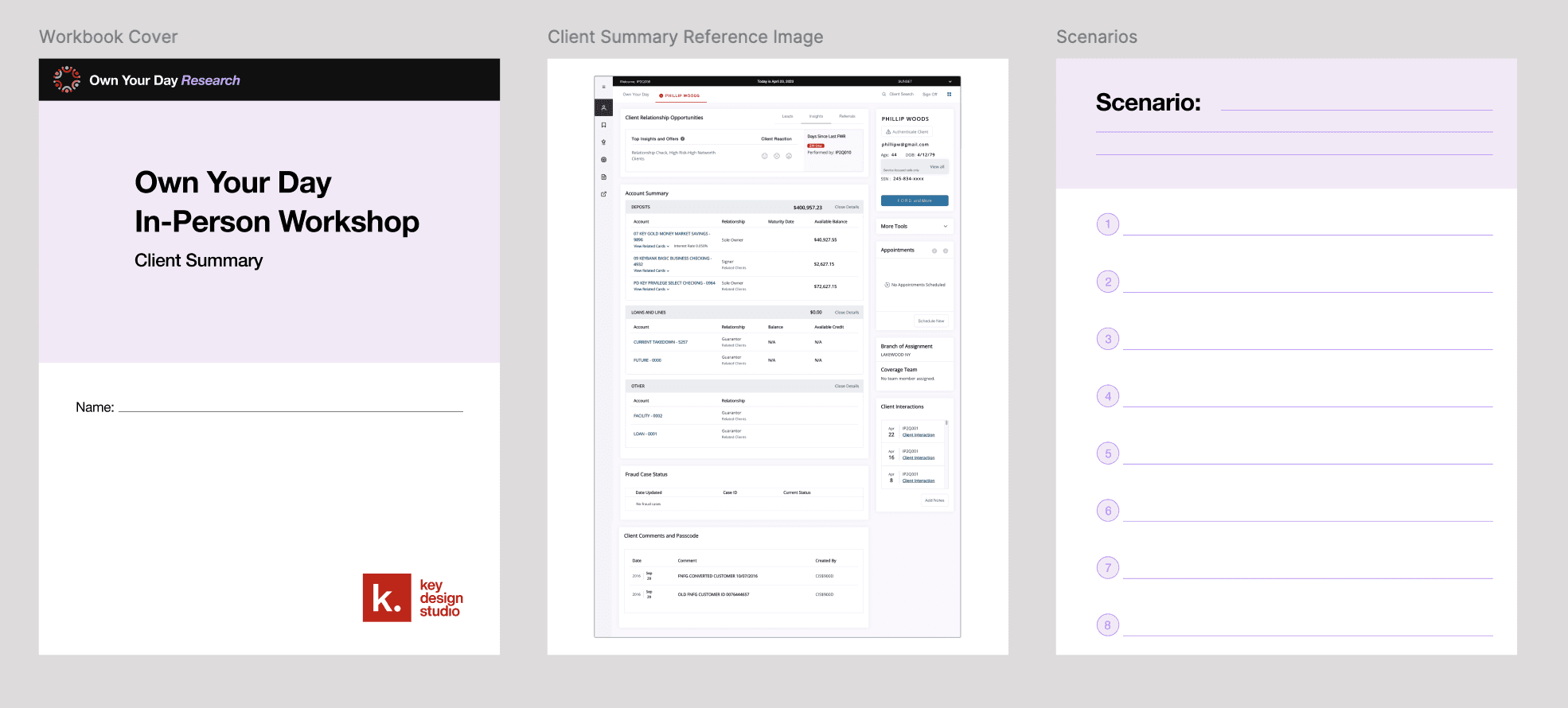Open the Key Privilege Select Checking account
Viewport: 1568px width, 708px height.
click(x=674, y=283)
